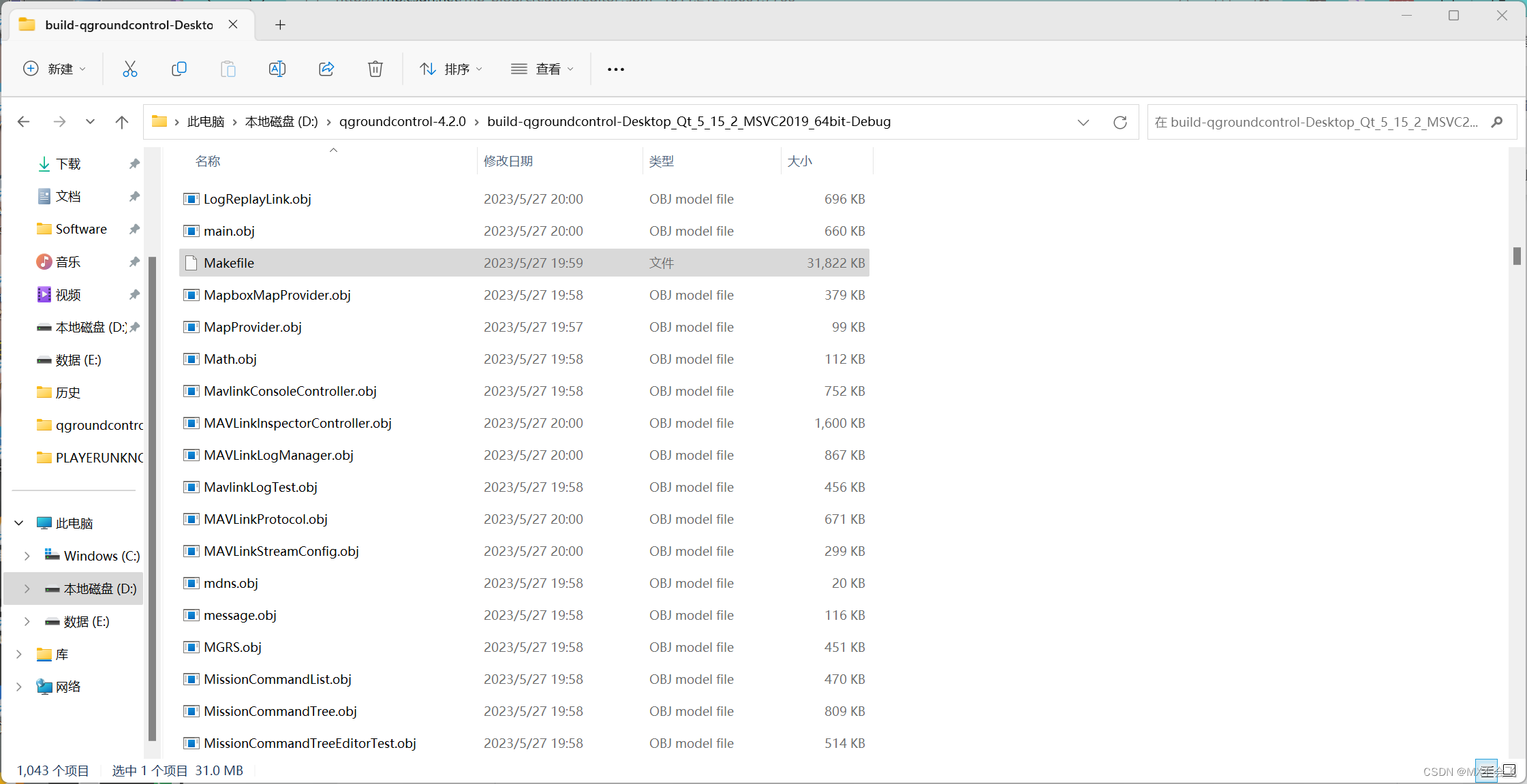The image size is (1527, 784).
Task: Go up one folder level
Action: pos(121,121)
